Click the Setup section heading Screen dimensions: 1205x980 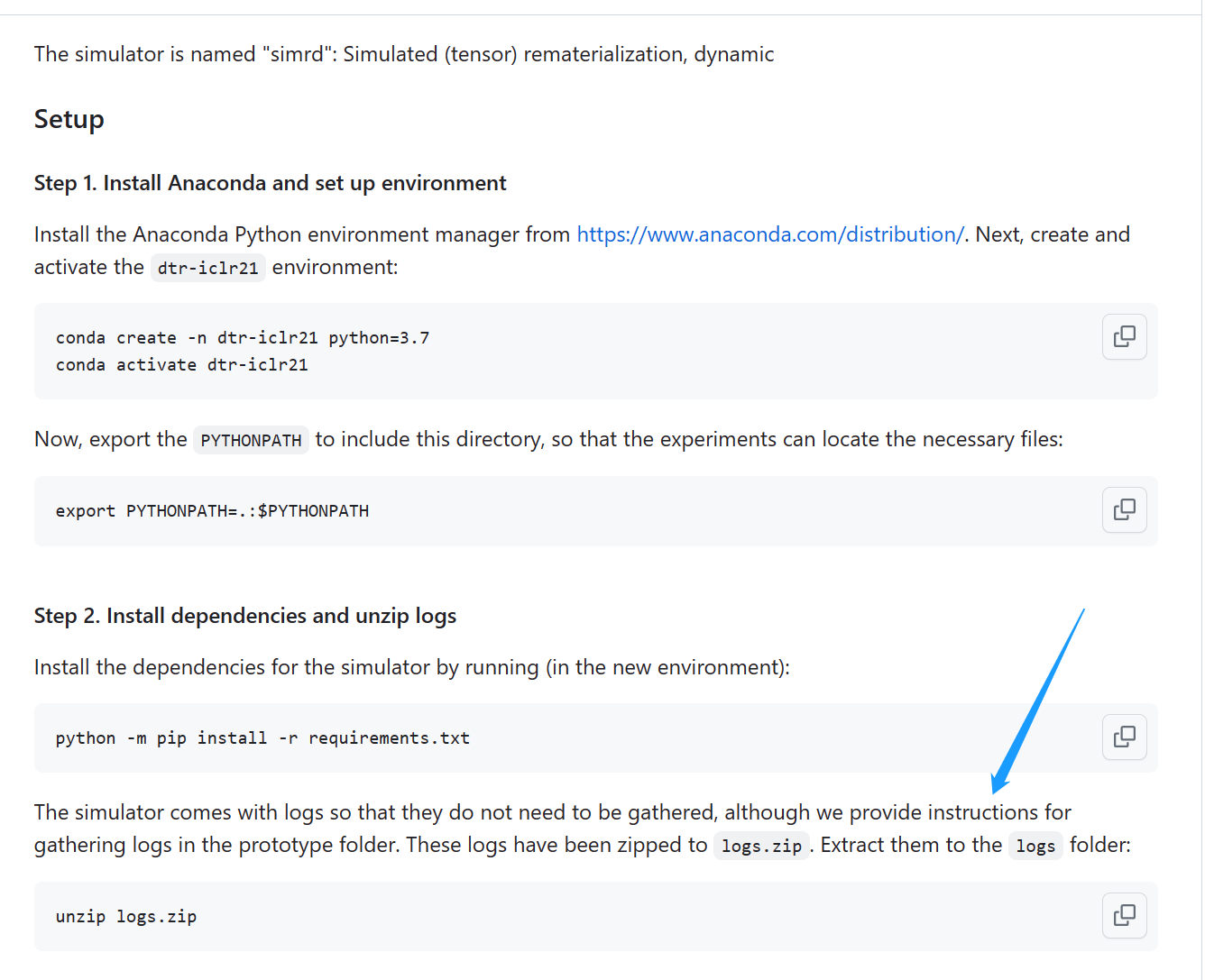(69, 118)
